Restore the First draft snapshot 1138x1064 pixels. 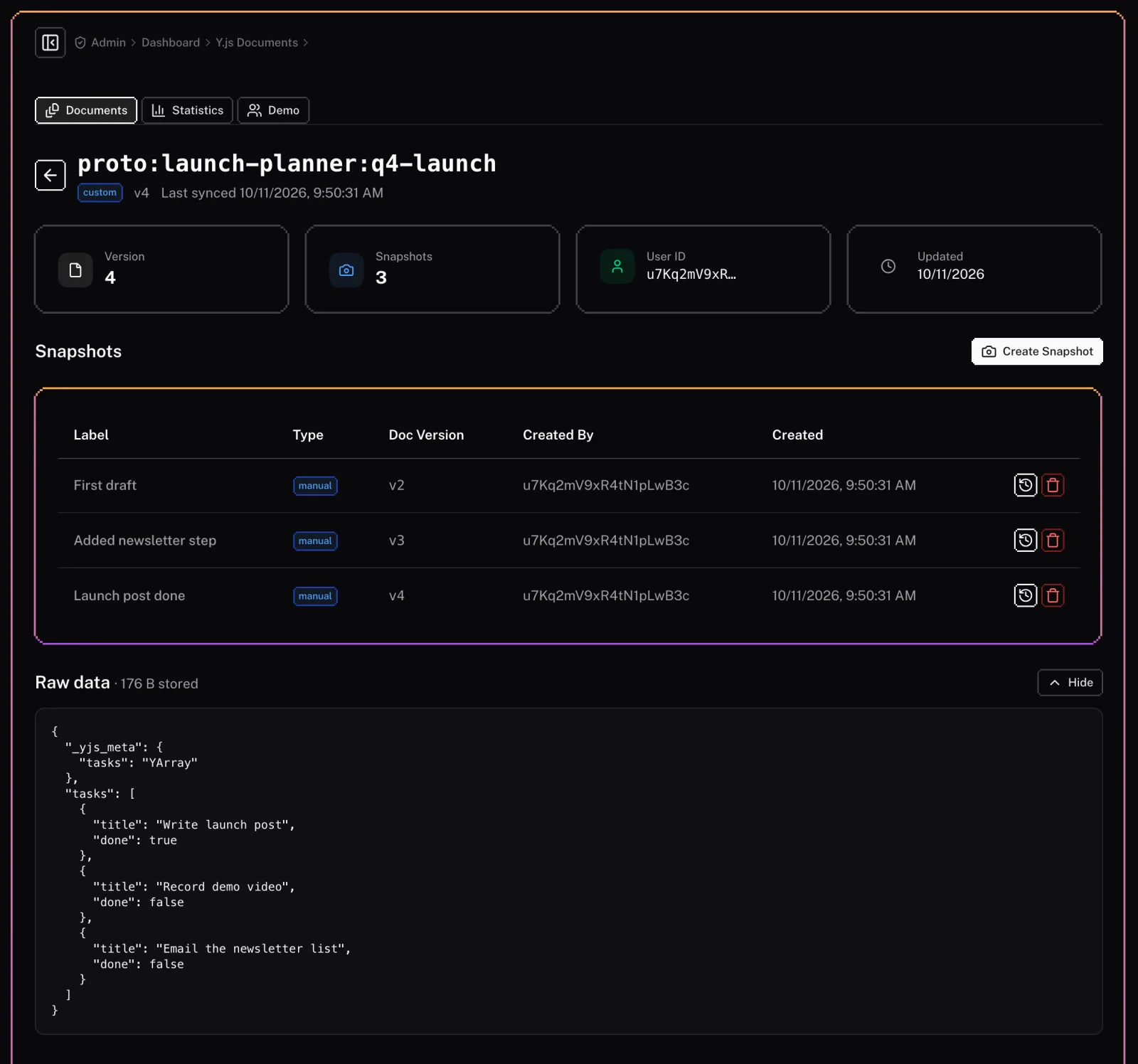(x=1025, y=485)
